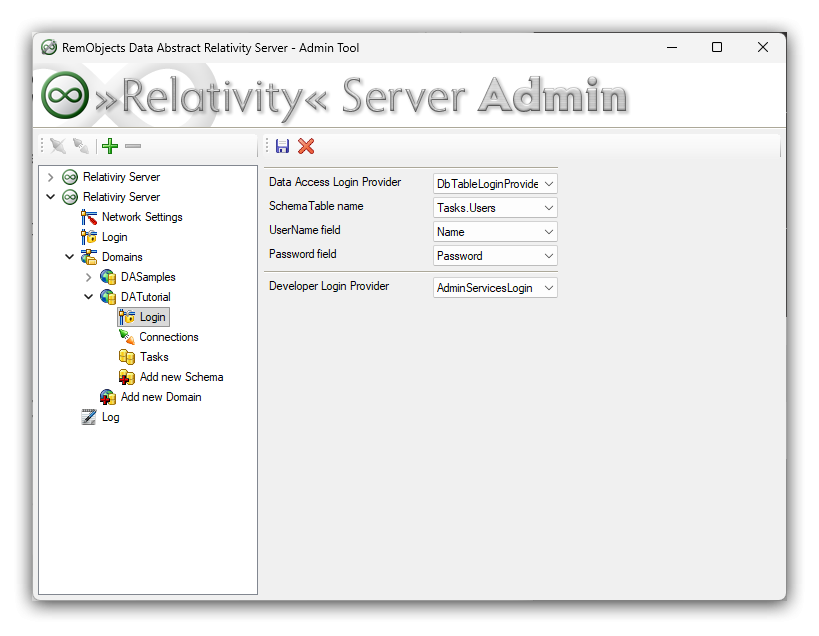Image resolution: width=819 pixels, height=636 pixels.
Task: Click the lock icon of DATutorial Login
Action: 127,317
